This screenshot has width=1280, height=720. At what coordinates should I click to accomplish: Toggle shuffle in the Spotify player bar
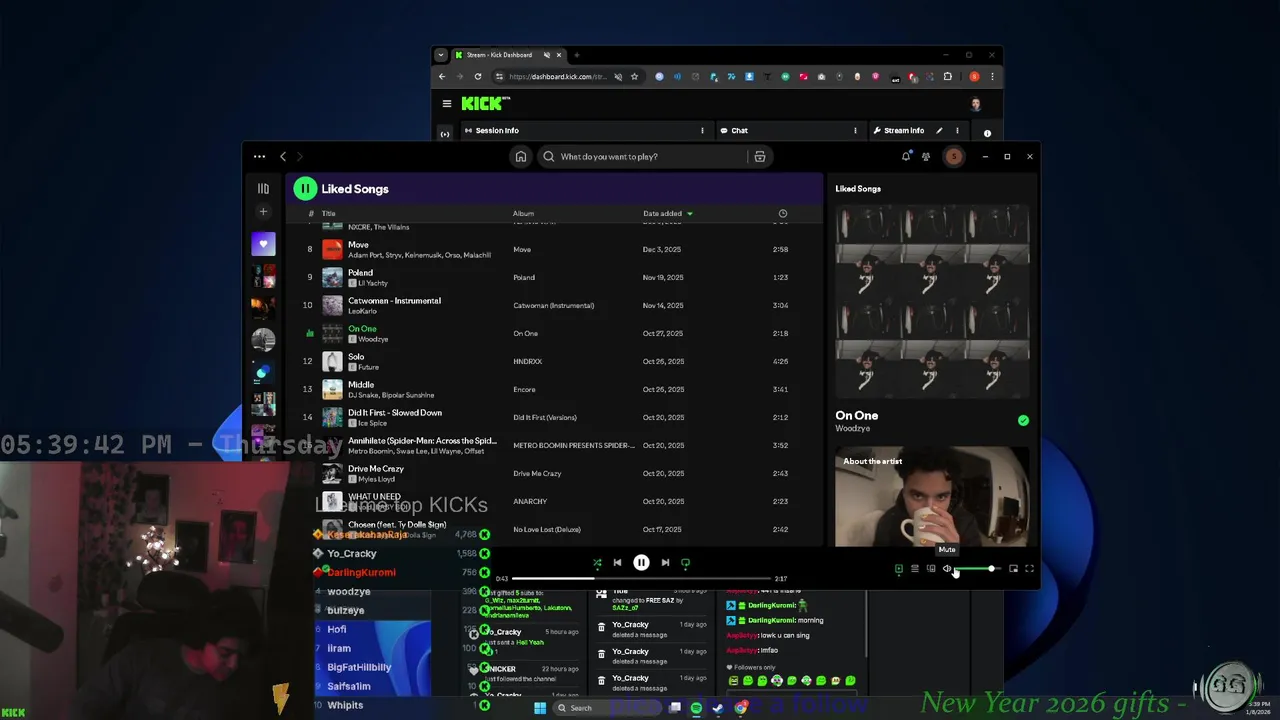coord(597,563)
